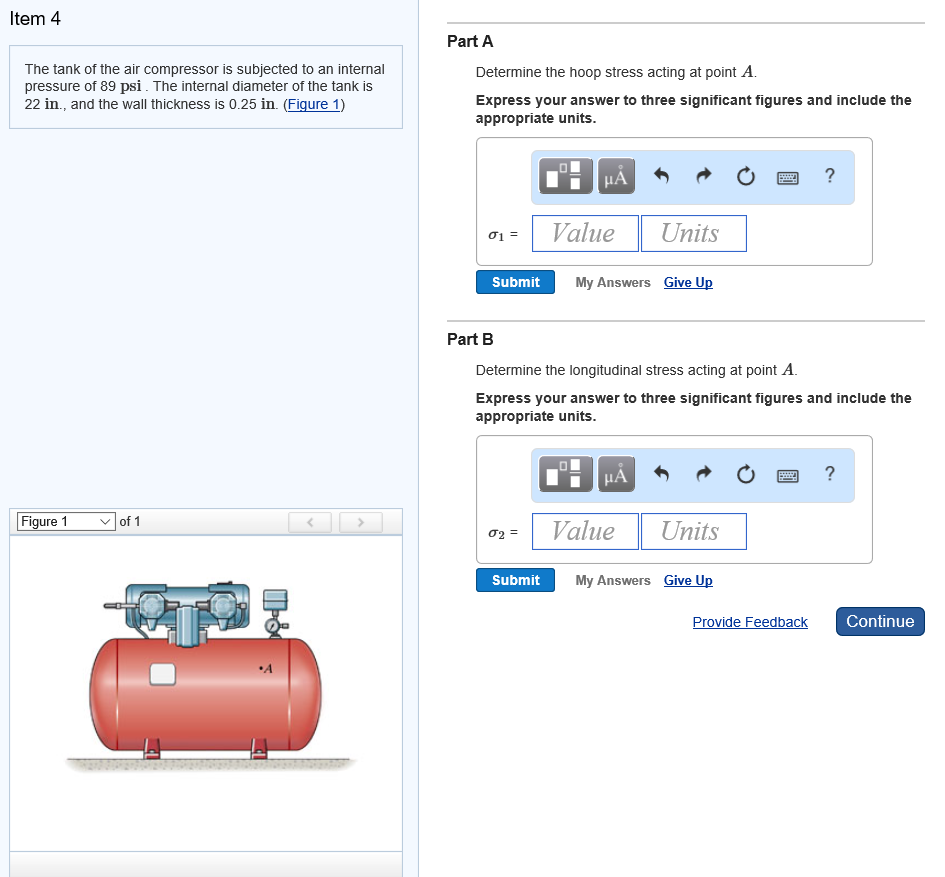Undo input using Part B toolbar arrow
Viewport: 945px width, 877px height.
coord(661,474)
